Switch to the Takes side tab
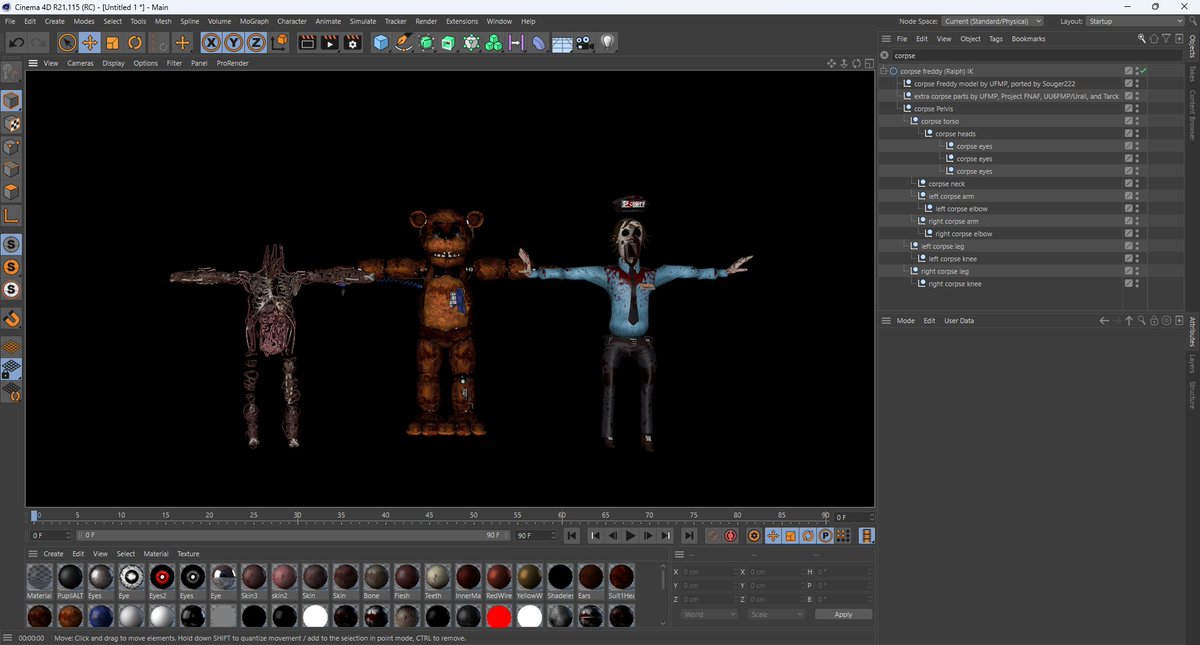 click(1192, 73)
